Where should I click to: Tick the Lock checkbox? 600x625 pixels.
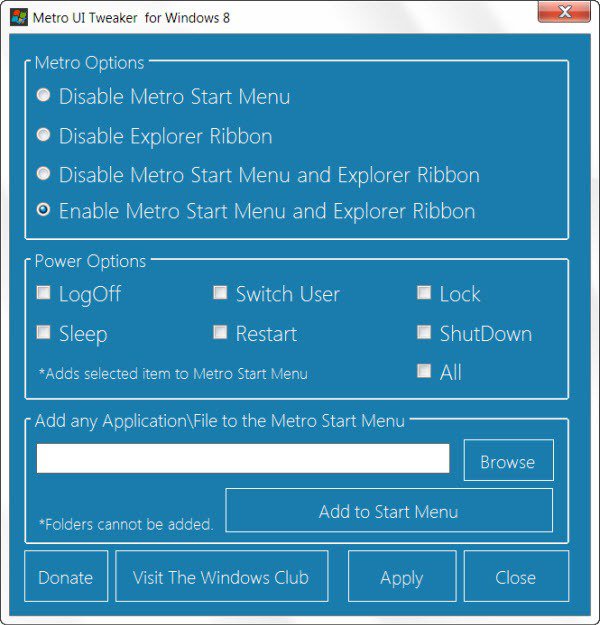[x=424, y=294]
